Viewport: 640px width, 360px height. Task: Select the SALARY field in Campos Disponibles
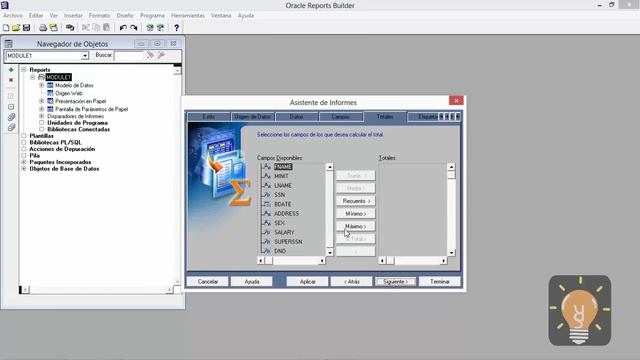[284, 232]
